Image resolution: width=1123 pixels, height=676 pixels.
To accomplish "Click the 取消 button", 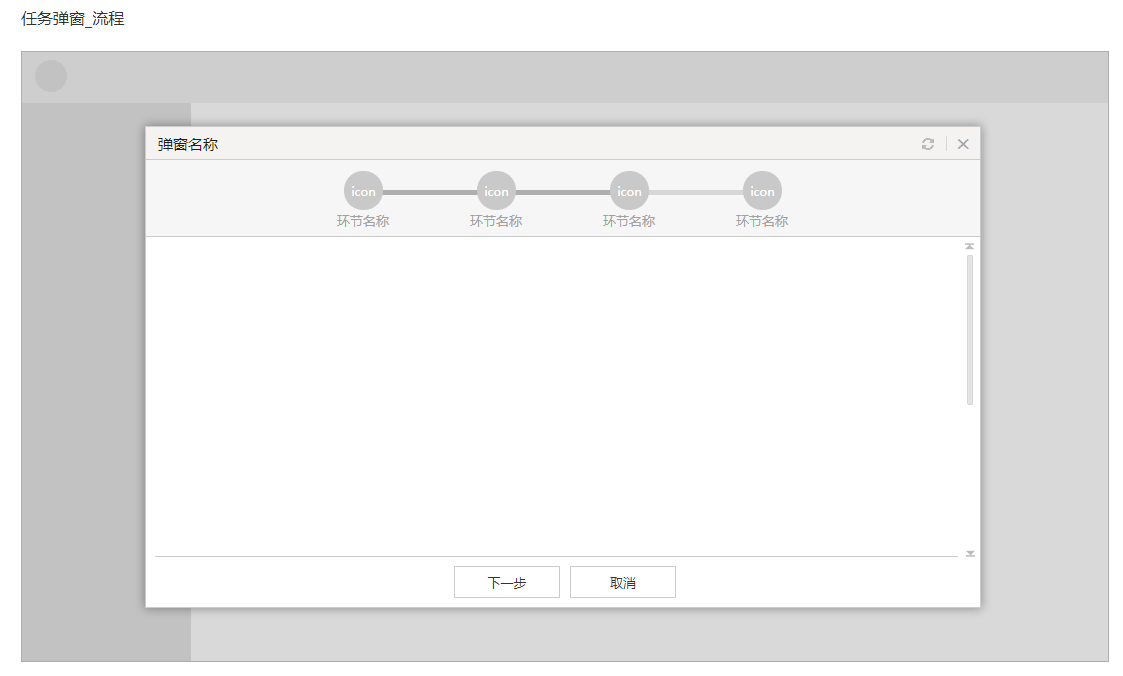I will (623, 582).
